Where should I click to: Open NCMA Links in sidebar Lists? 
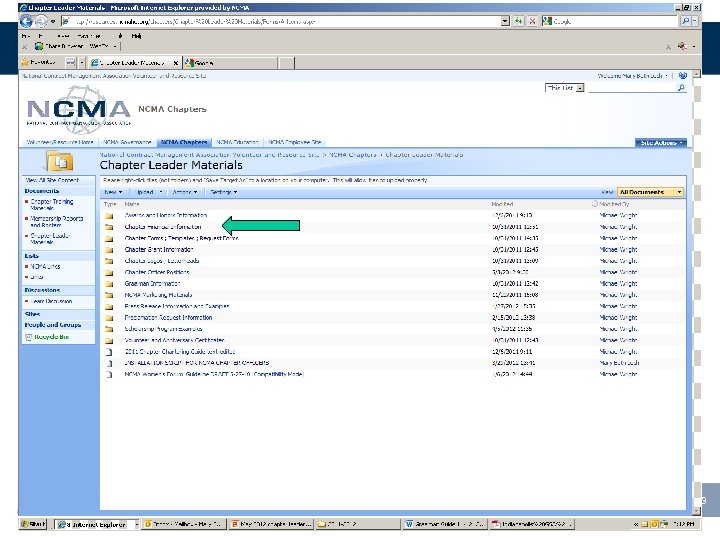pos(45,267)
